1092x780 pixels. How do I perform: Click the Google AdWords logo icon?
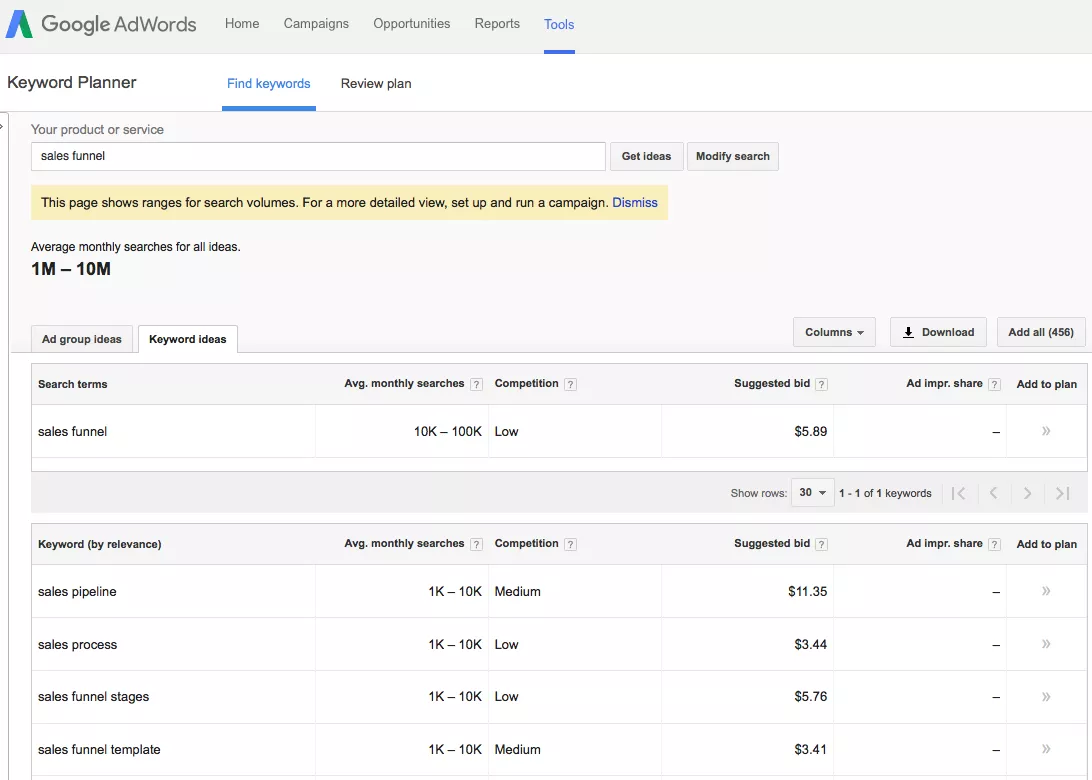[x=19, y=24]
